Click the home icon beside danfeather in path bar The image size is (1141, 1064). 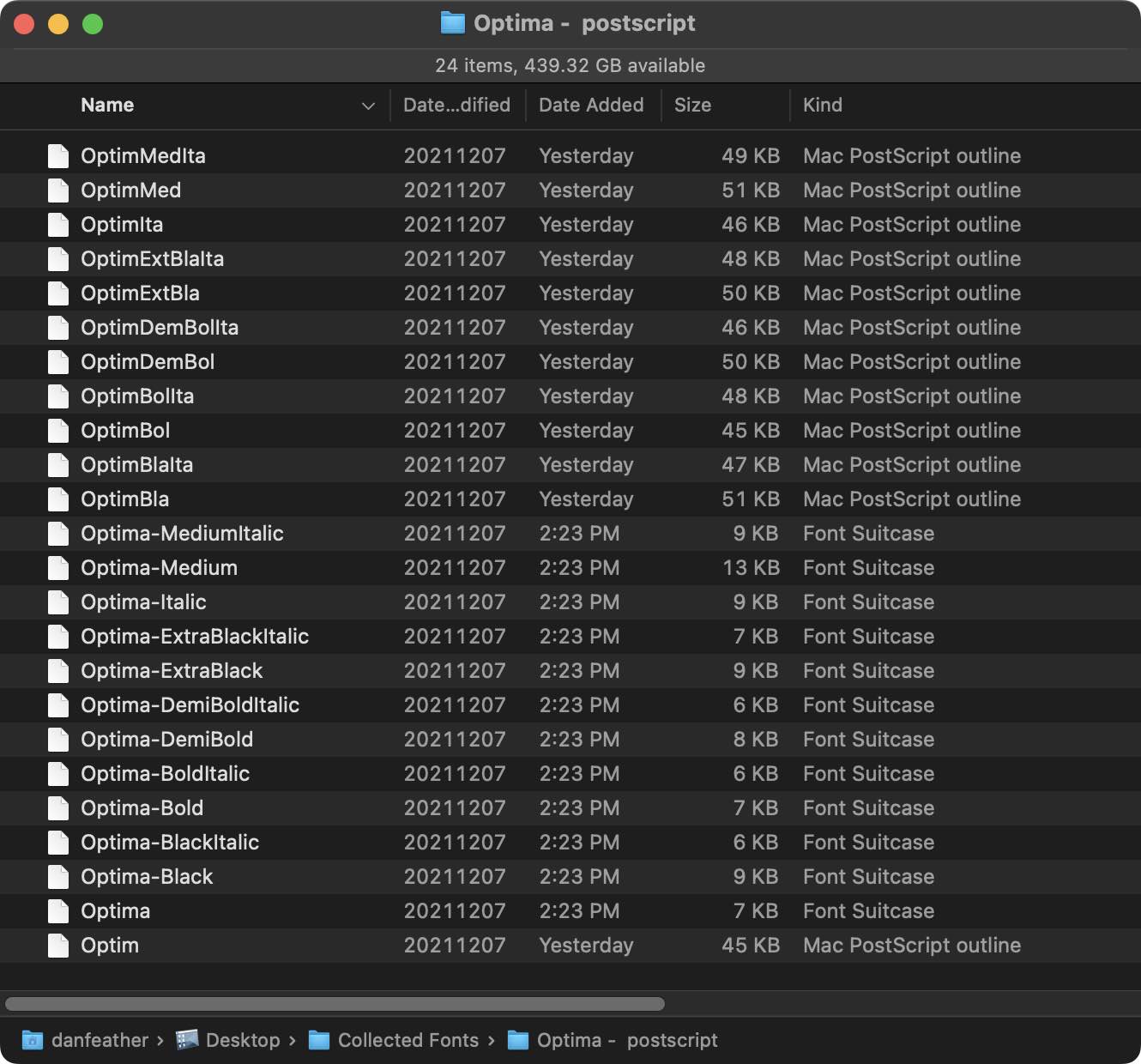point(31,1040)
